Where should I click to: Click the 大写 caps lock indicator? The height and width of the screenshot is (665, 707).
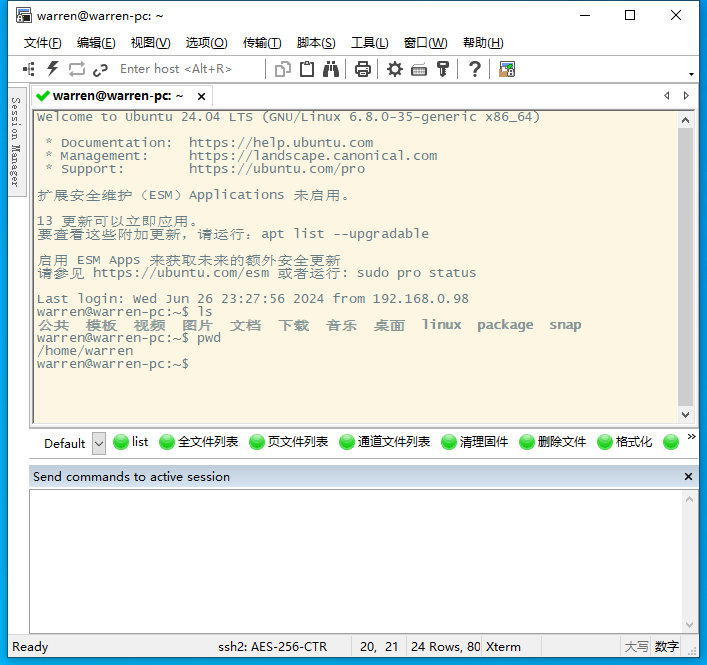(636, 647)
